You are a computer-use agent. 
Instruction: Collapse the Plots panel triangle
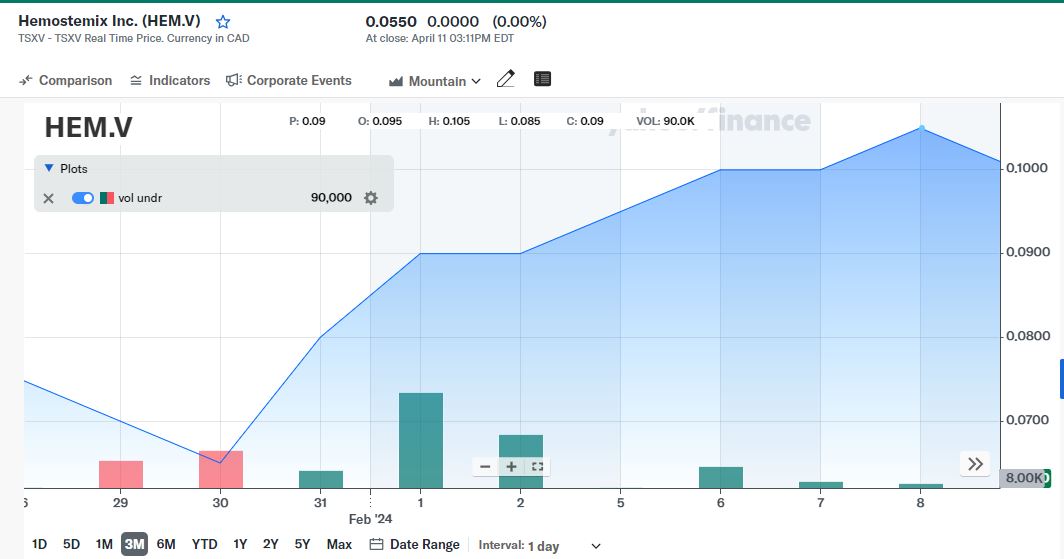click(x=49, y=168)
